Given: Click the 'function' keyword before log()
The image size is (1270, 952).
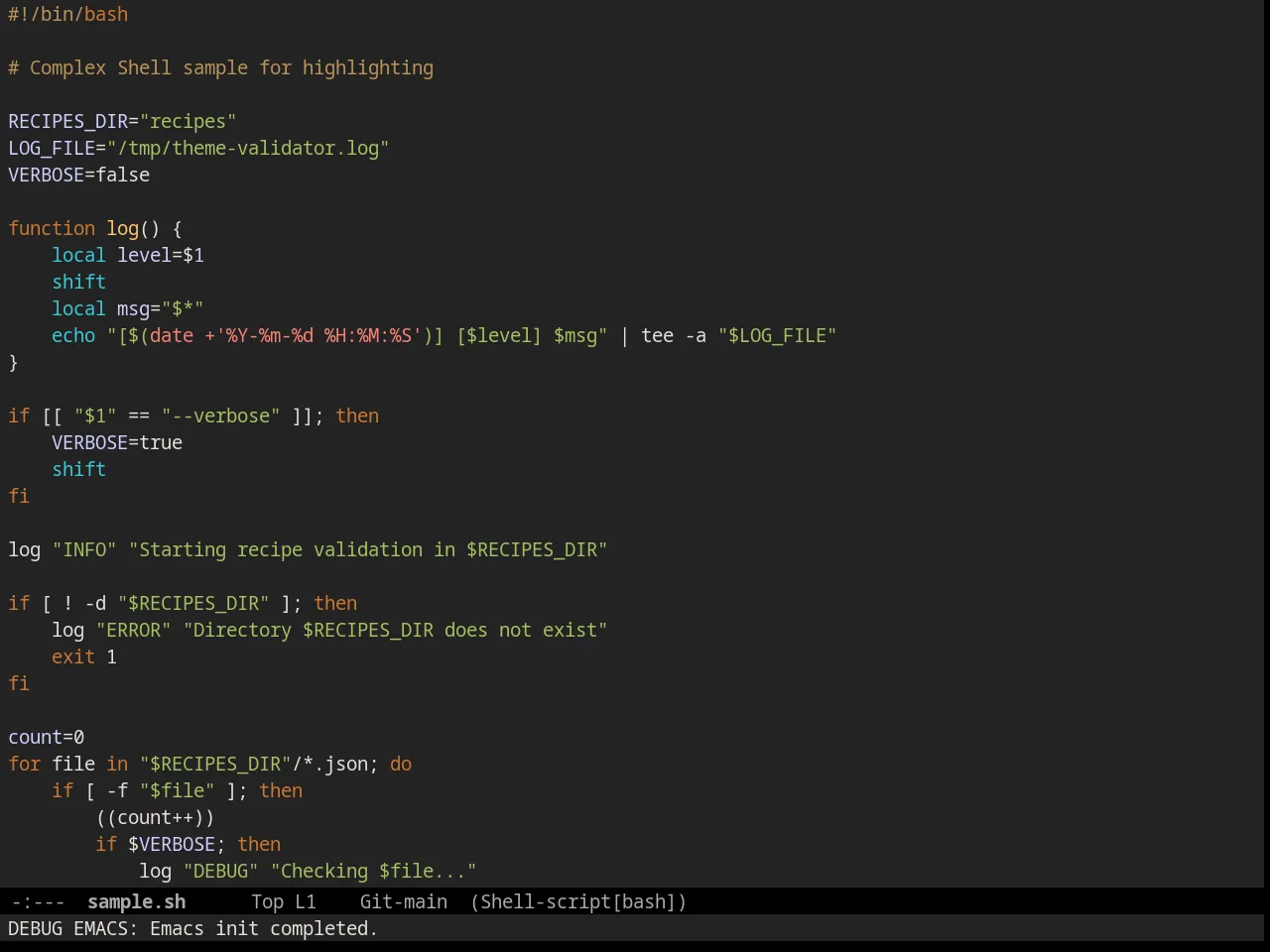Looking at the screenshot, I should [52, 228].
